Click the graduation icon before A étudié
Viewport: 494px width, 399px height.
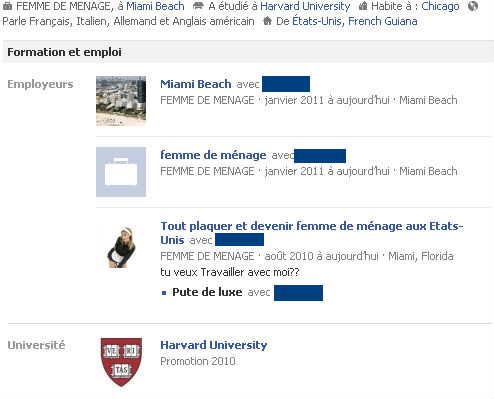[198, 6]
